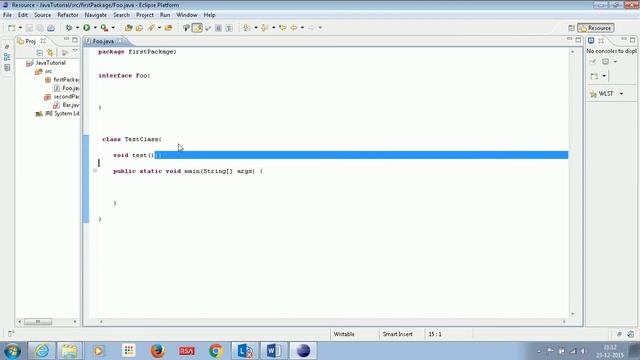Click the WLST button in console panel

(602, 94)
